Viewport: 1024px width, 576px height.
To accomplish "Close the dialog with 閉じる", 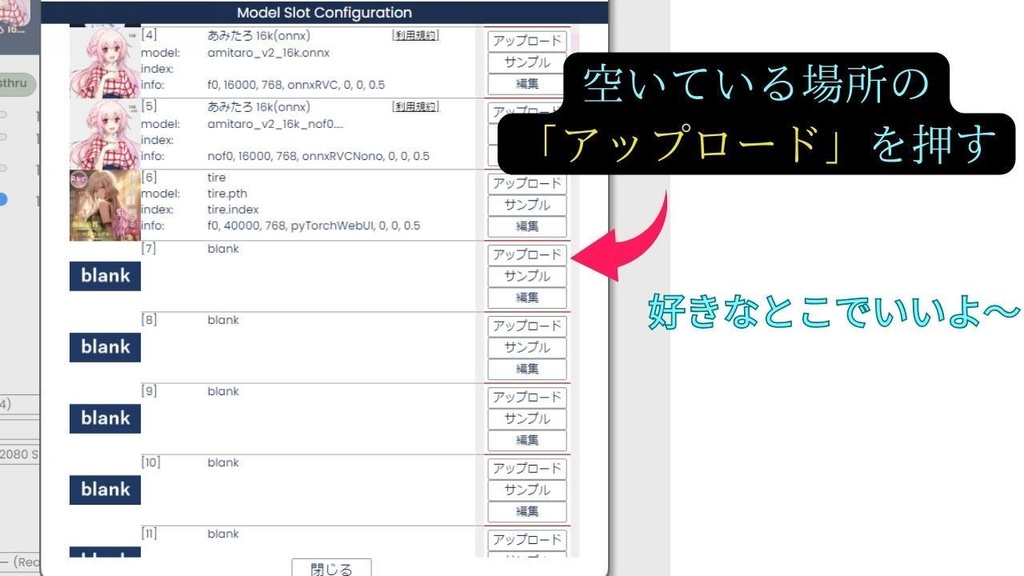I will 332,568.
